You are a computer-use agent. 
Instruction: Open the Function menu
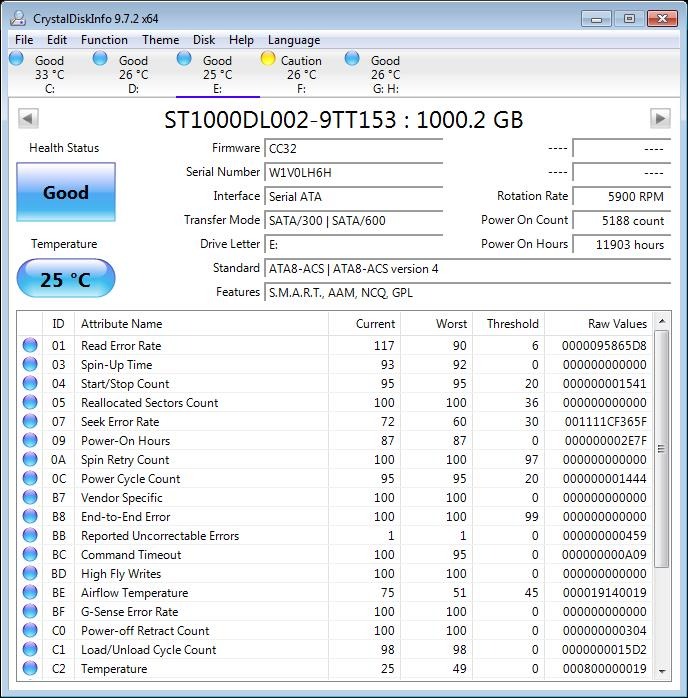(104, 40)
